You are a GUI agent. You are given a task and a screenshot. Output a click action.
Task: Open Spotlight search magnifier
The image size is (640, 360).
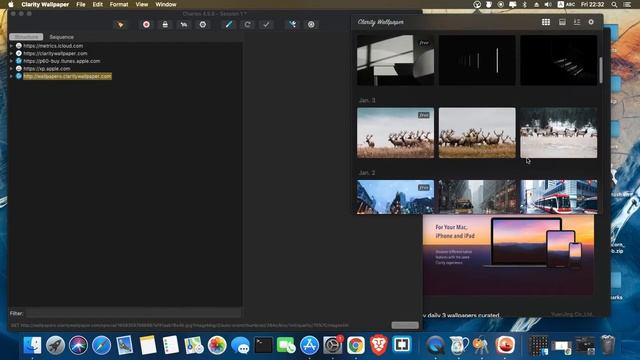614,4
